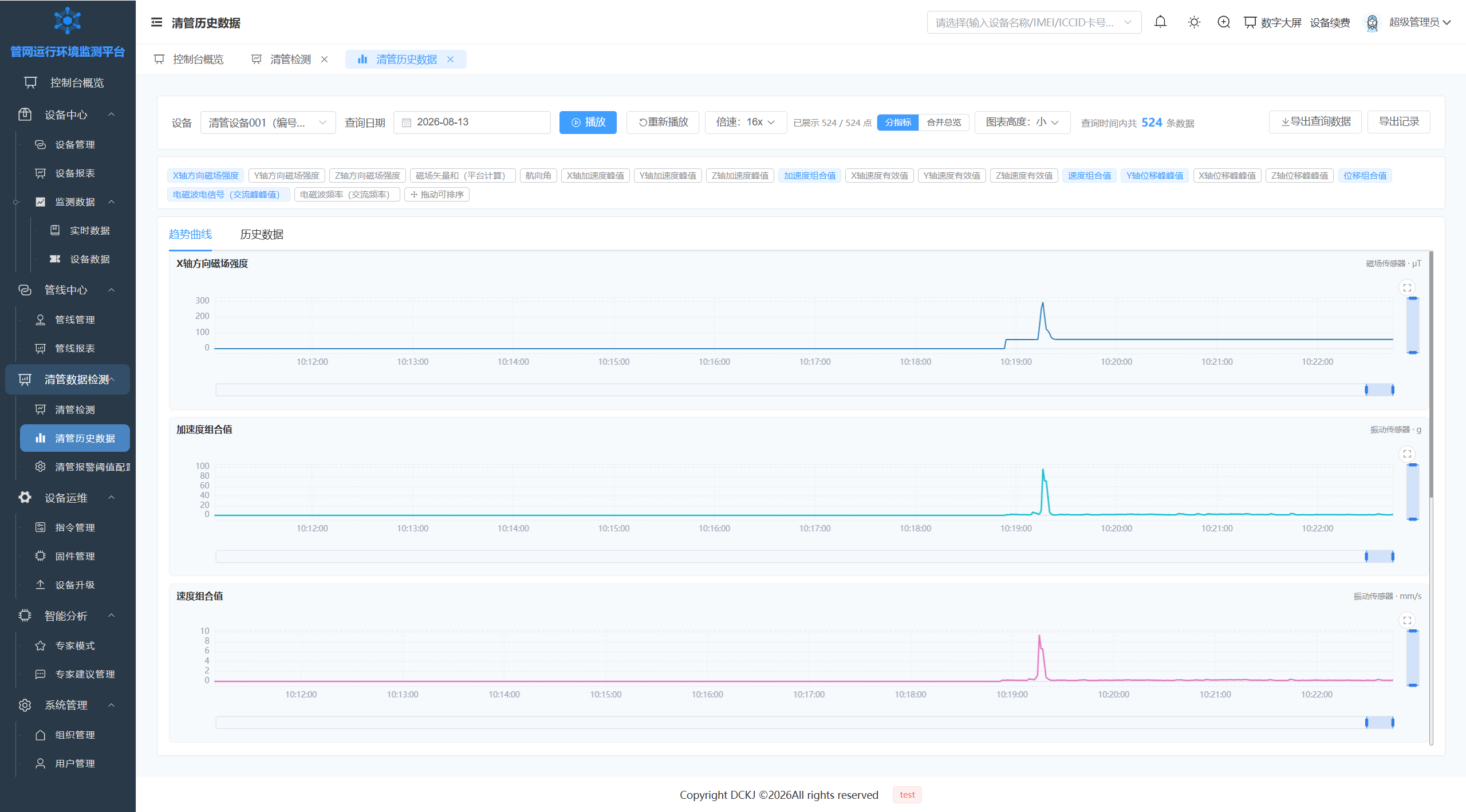Open 实时数据 in the sidebar
The image size is (1466, 812).
[89, 230]
